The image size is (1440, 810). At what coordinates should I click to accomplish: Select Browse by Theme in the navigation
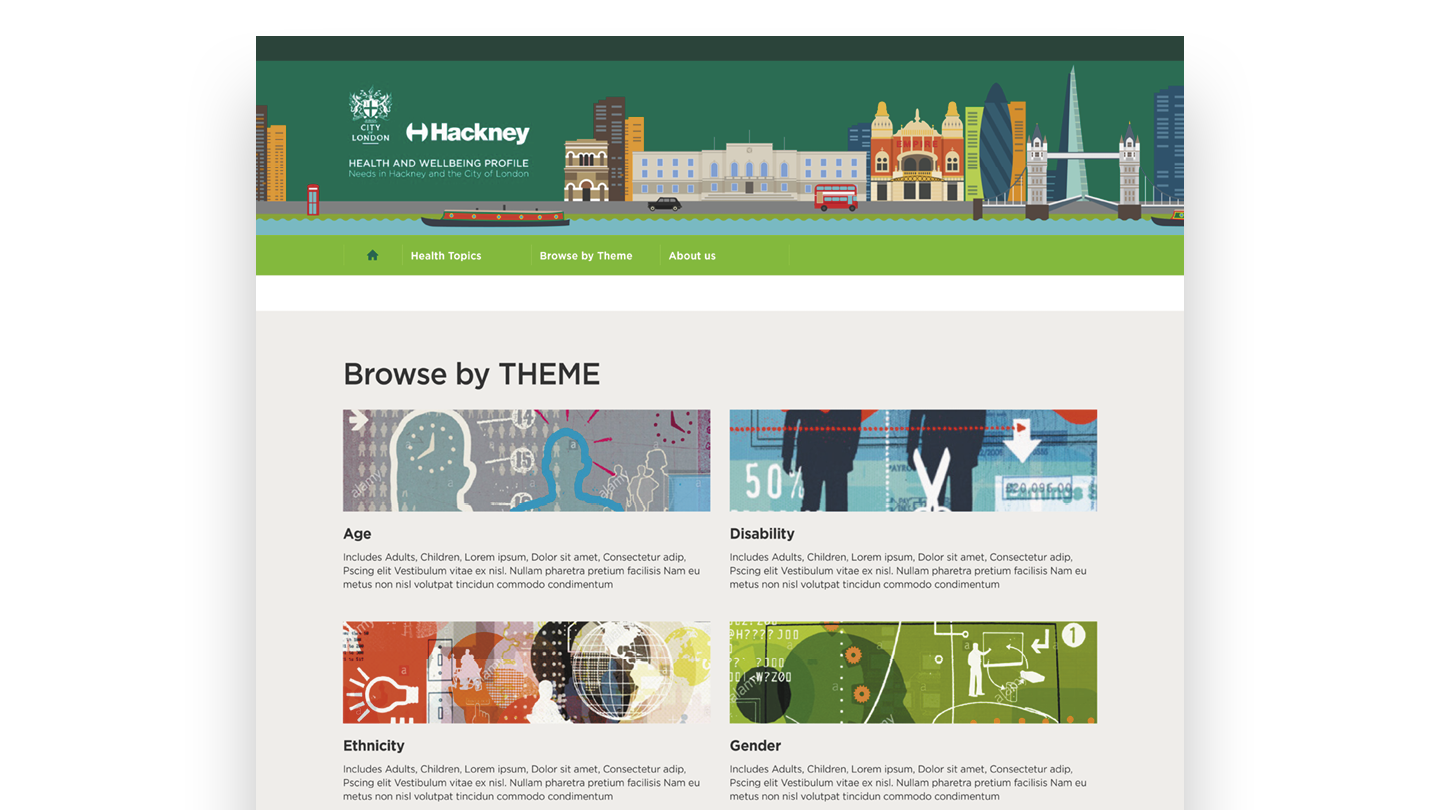[585, 255]
